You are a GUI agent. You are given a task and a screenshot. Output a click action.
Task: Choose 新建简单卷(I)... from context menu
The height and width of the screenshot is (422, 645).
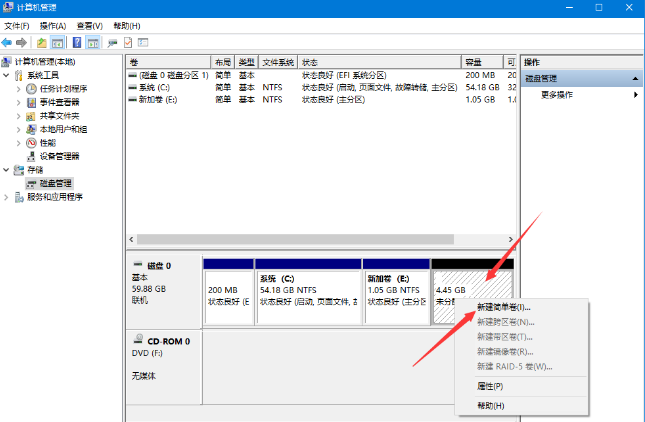point(503,307)
